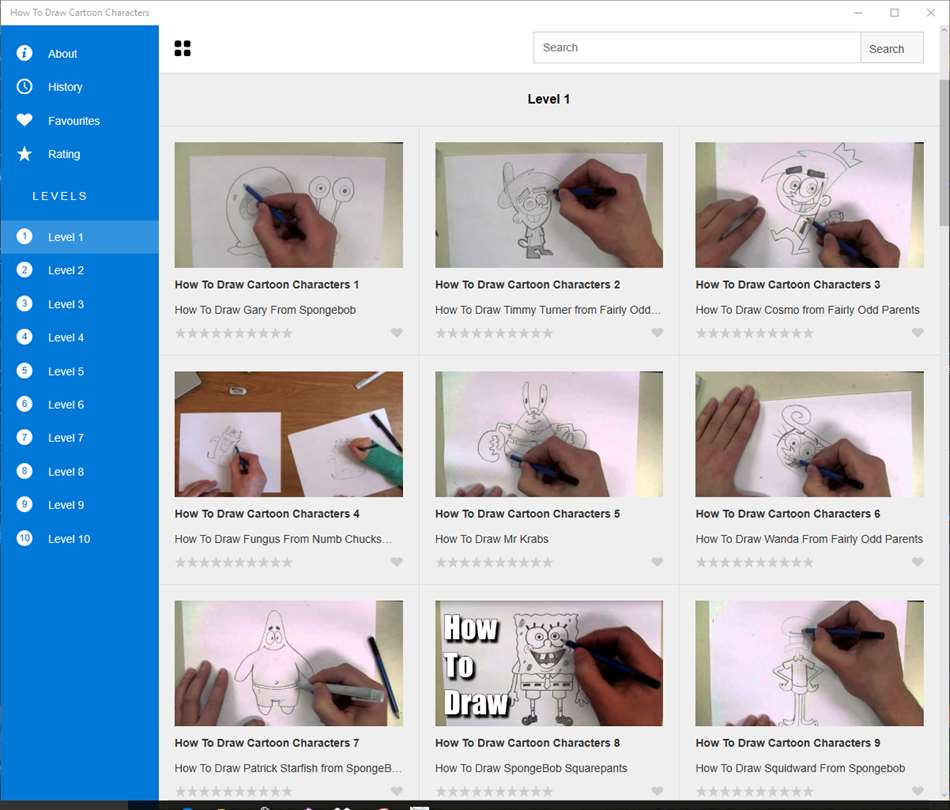Open the Patrick Starfish drawing thumbnail
Screen dimensions: 950x810
(x=288, y=663)
